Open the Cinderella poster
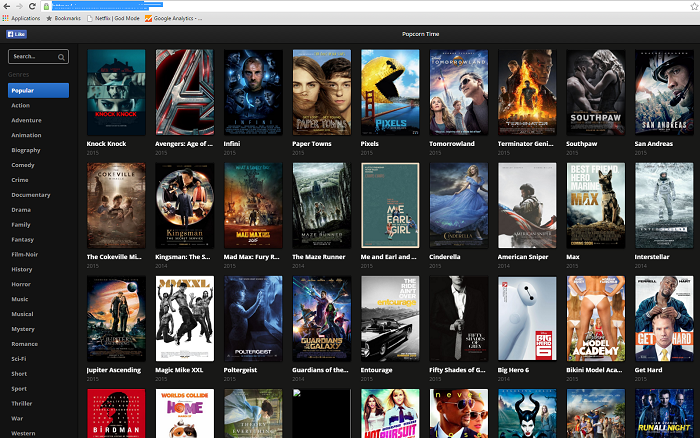 458,205
